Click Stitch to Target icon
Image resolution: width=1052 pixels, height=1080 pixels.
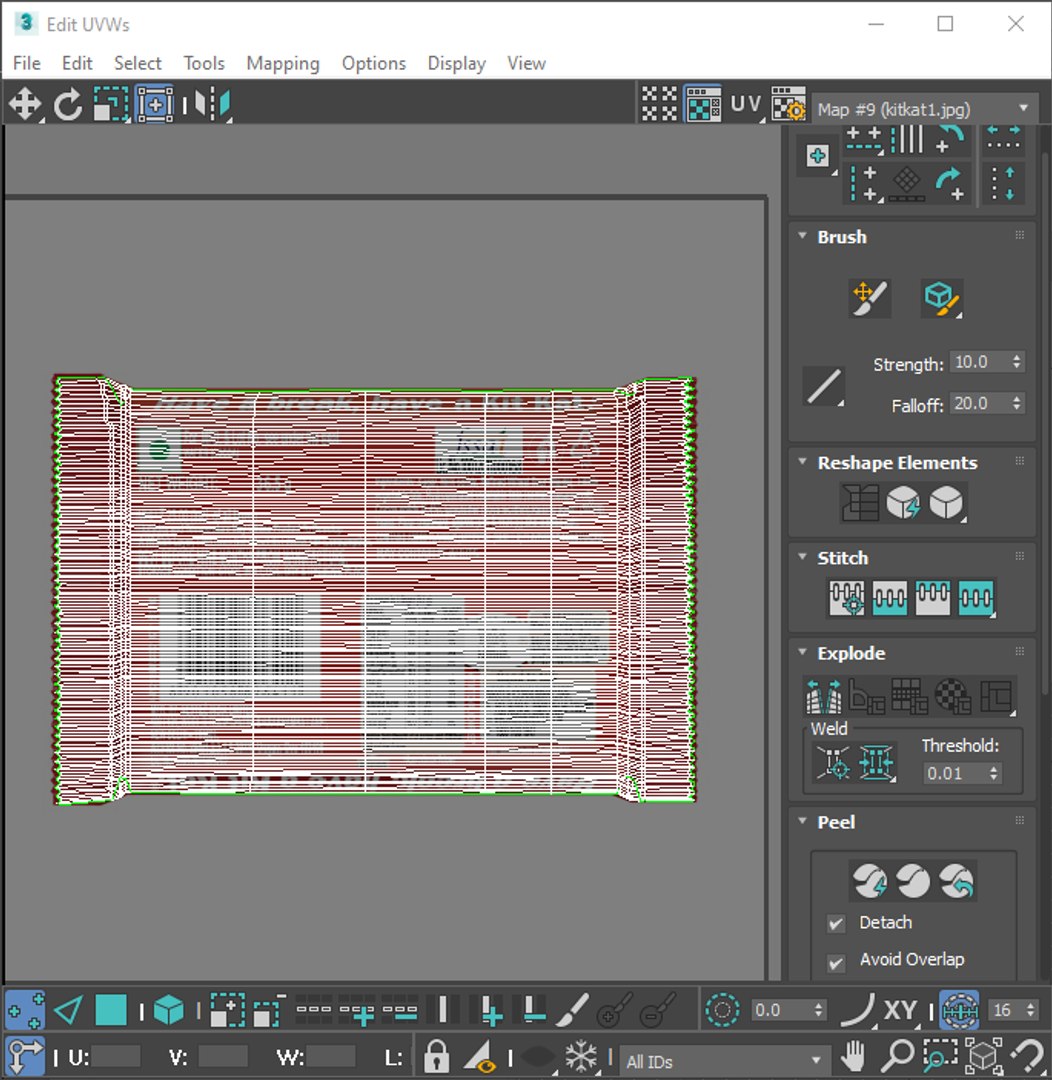[x=847, y=597]
